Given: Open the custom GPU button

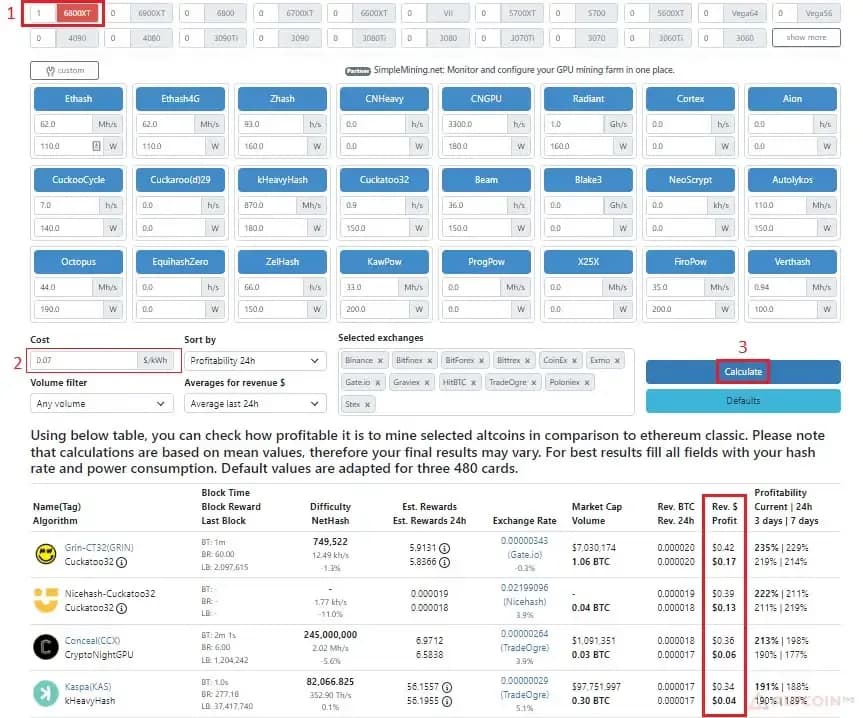Looking at the screenshot, I should tap(64, 70).
